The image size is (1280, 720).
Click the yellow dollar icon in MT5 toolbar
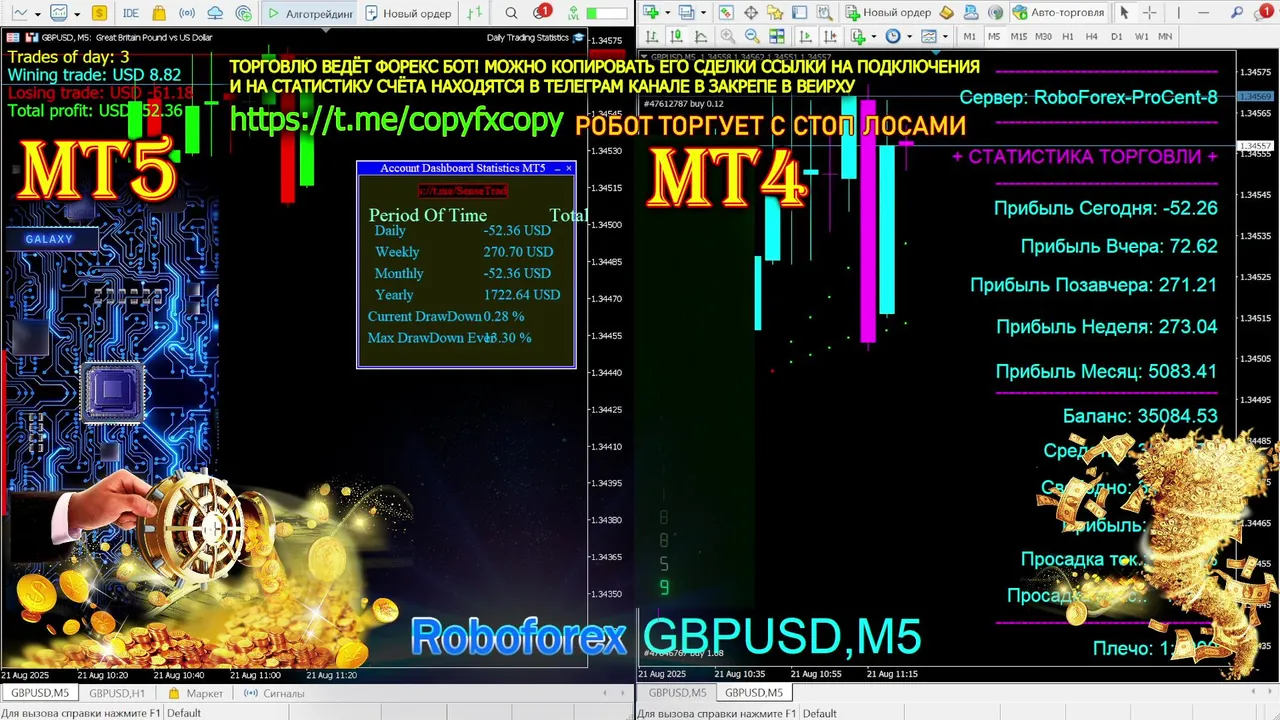point(99,13)
